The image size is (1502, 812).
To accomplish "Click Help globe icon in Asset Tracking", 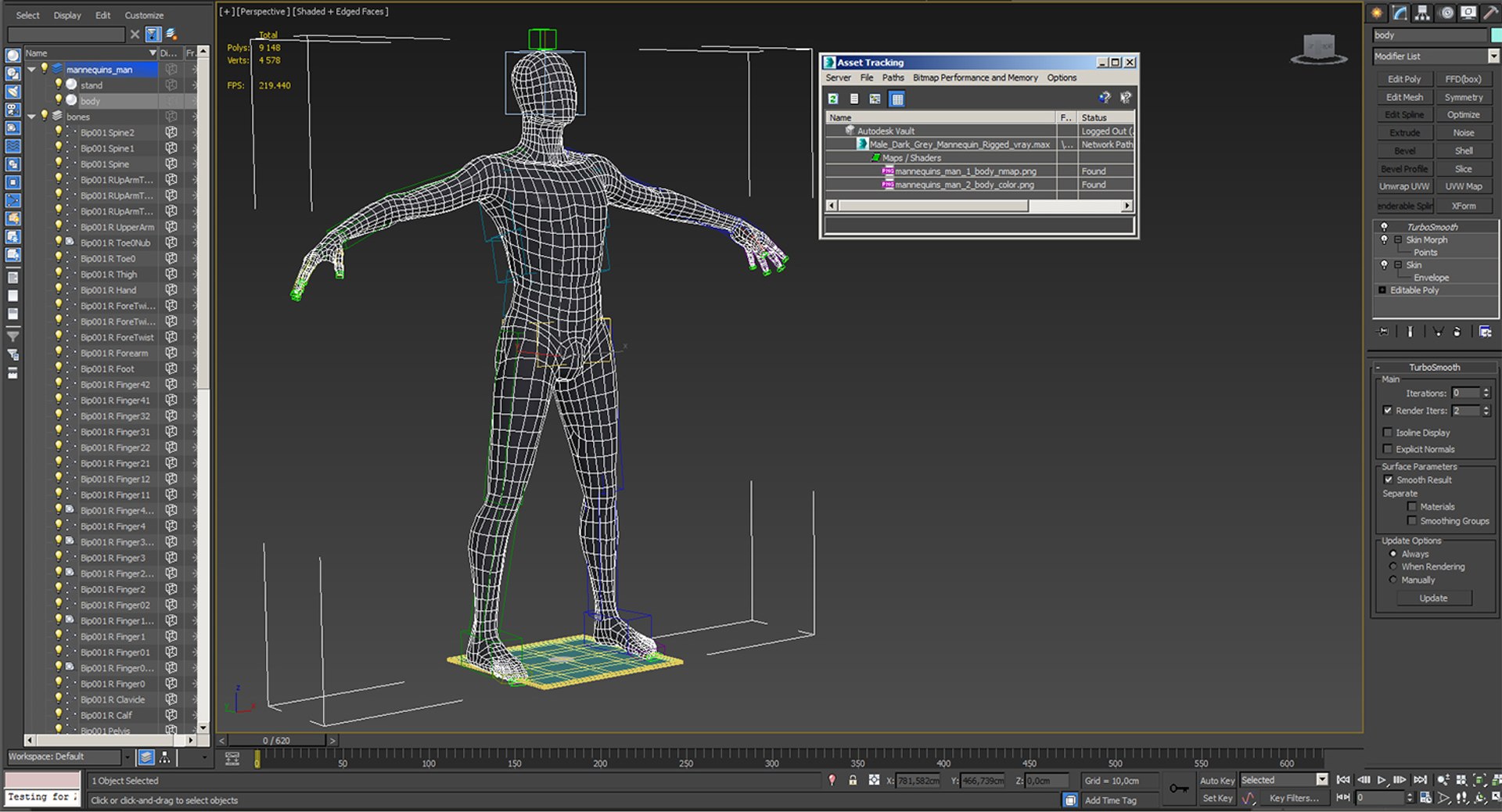I will 1105,98.
